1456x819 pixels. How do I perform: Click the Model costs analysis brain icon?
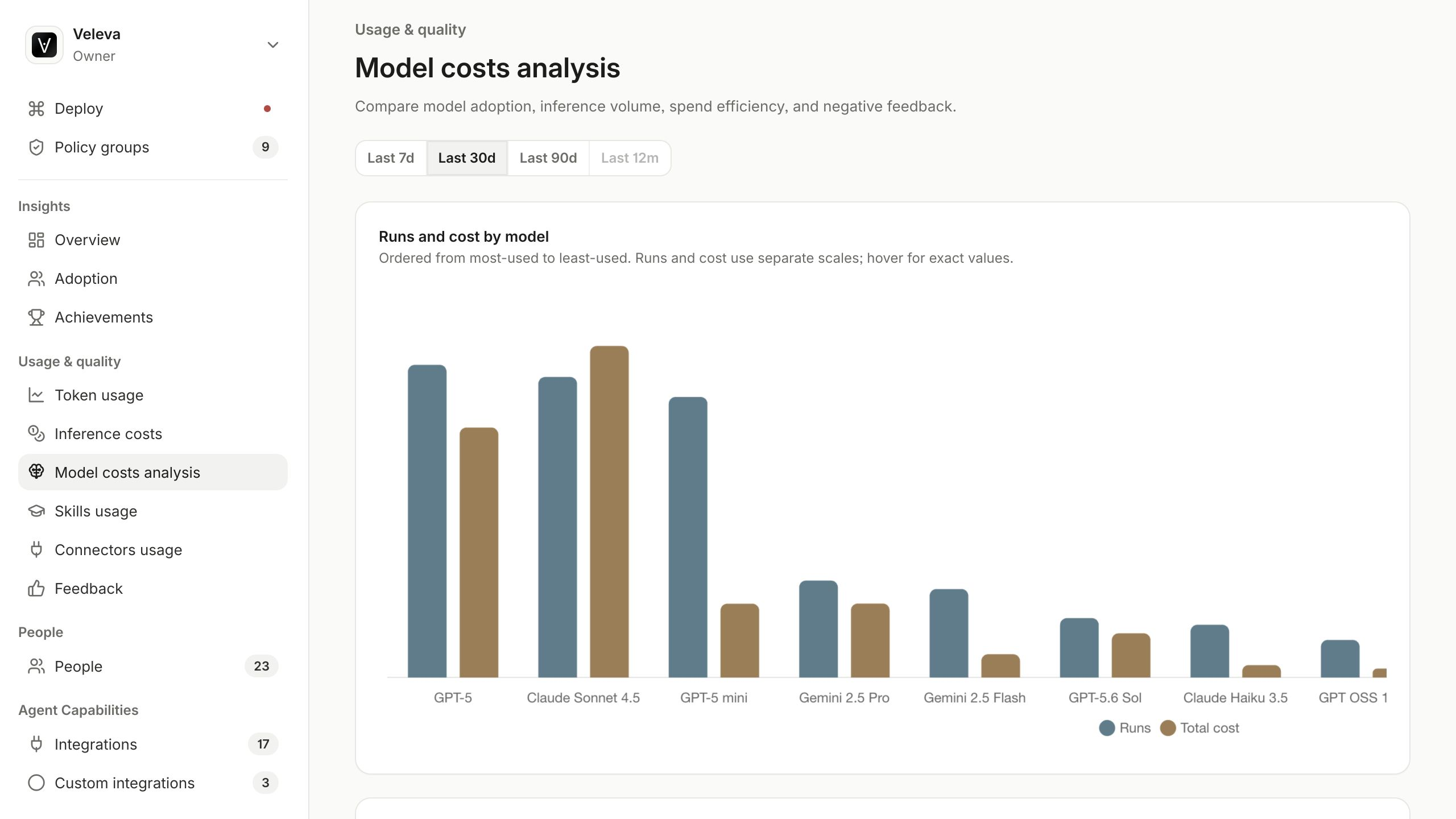(36, 472)
